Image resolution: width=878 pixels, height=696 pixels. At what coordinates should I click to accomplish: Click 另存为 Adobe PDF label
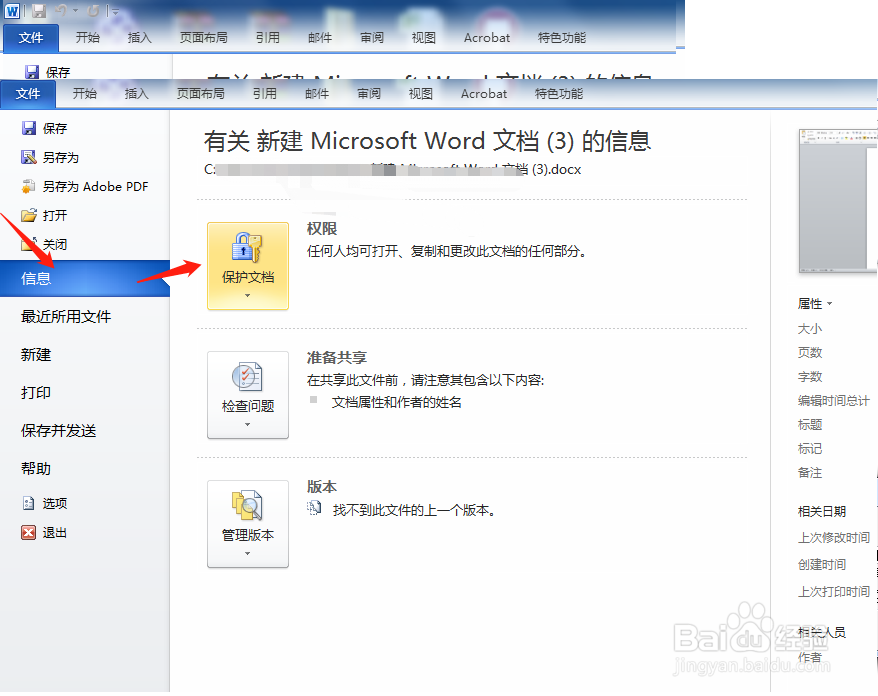tap(96, 186)
